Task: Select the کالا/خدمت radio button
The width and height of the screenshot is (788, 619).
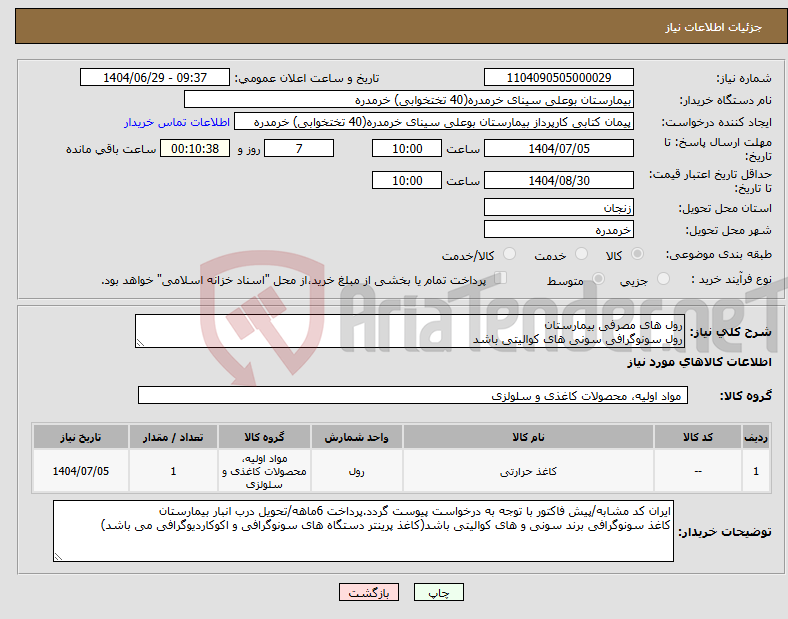Action: click(x=509, y=254)
